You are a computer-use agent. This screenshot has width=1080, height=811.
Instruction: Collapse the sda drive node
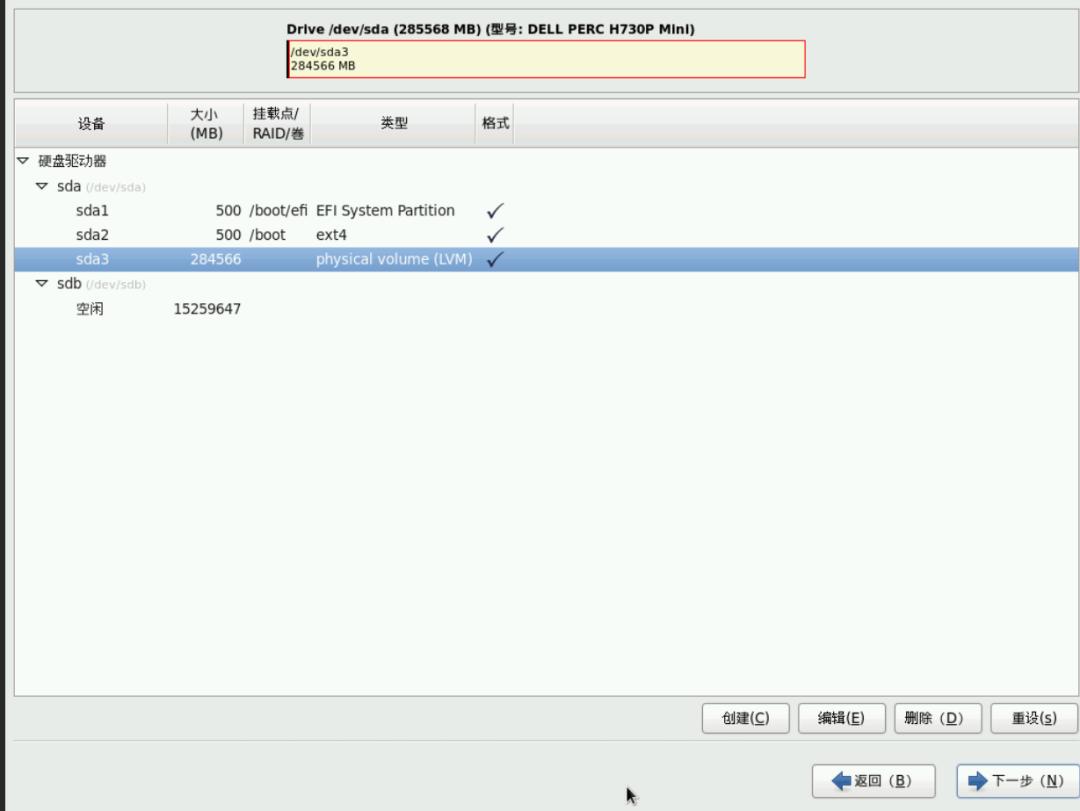pos(41,187)
